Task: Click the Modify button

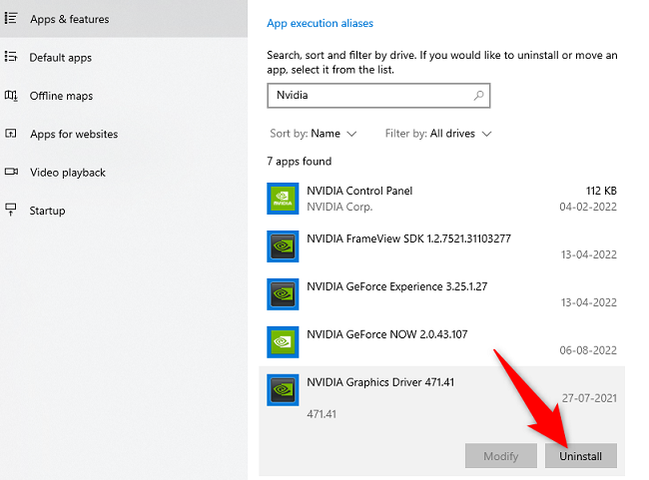Action: tap(501, 456)
